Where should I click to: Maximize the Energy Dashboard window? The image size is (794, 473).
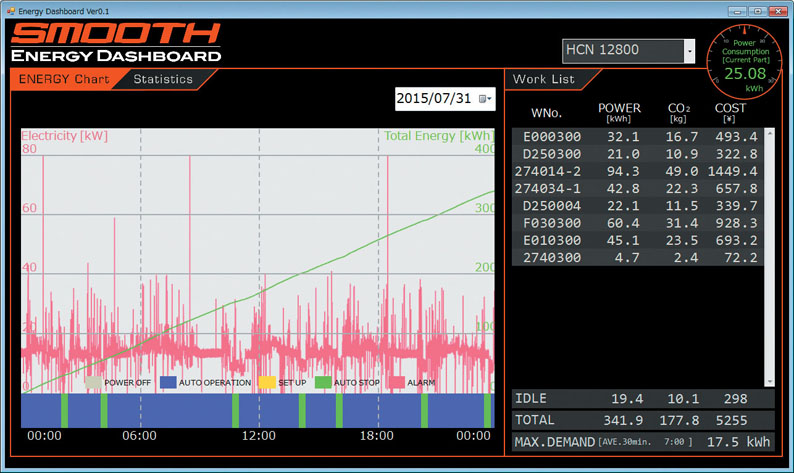756,8
